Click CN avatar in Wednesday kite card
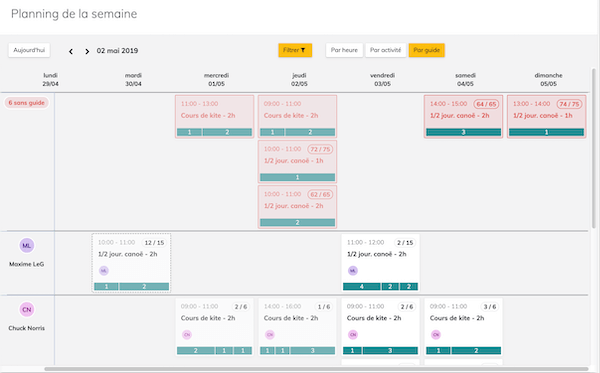The image size is (600, 373). click(x=187, y=335)
